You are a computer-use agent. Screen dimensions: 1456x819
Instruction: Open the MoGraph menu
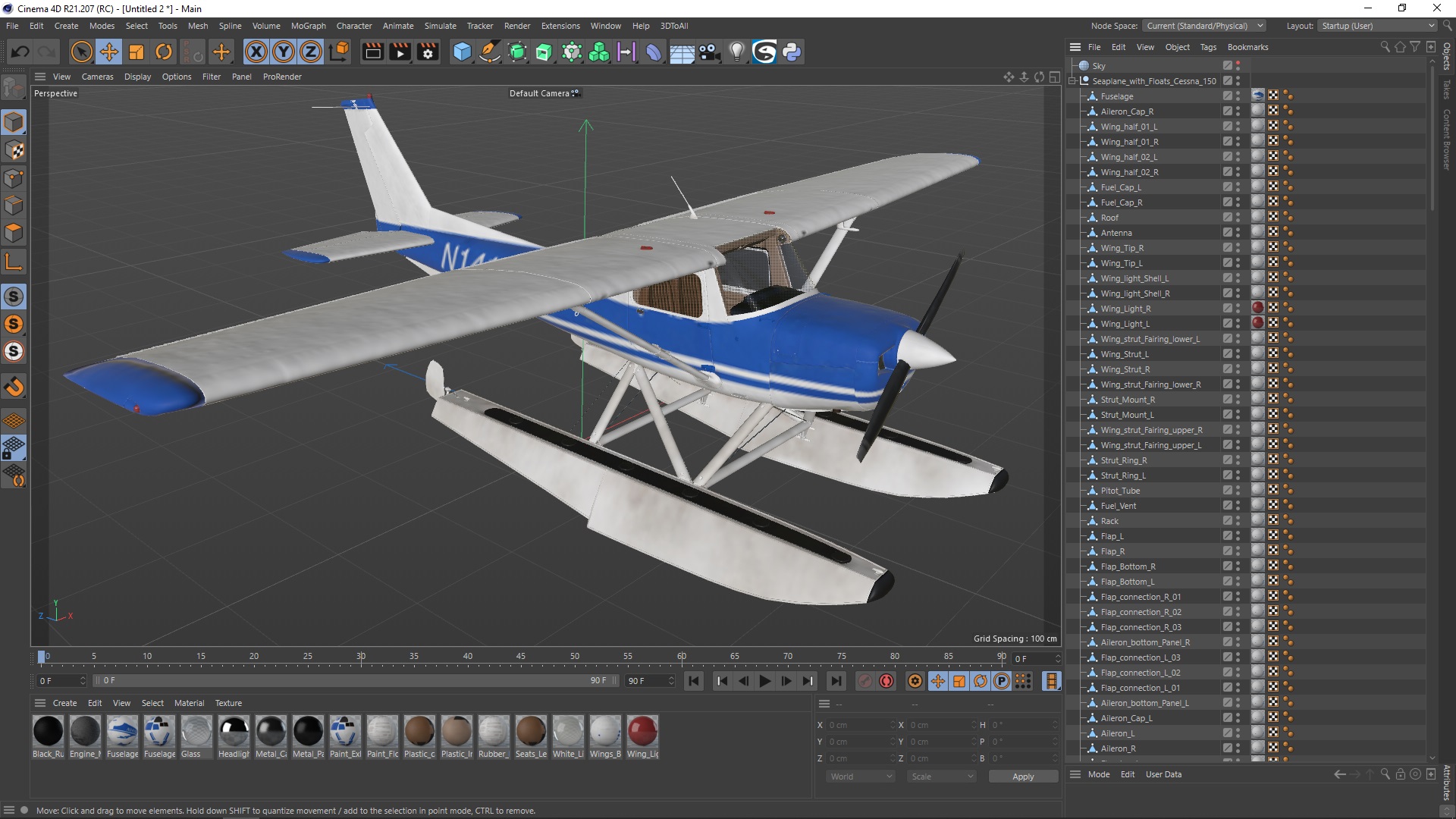pos(308,26)
